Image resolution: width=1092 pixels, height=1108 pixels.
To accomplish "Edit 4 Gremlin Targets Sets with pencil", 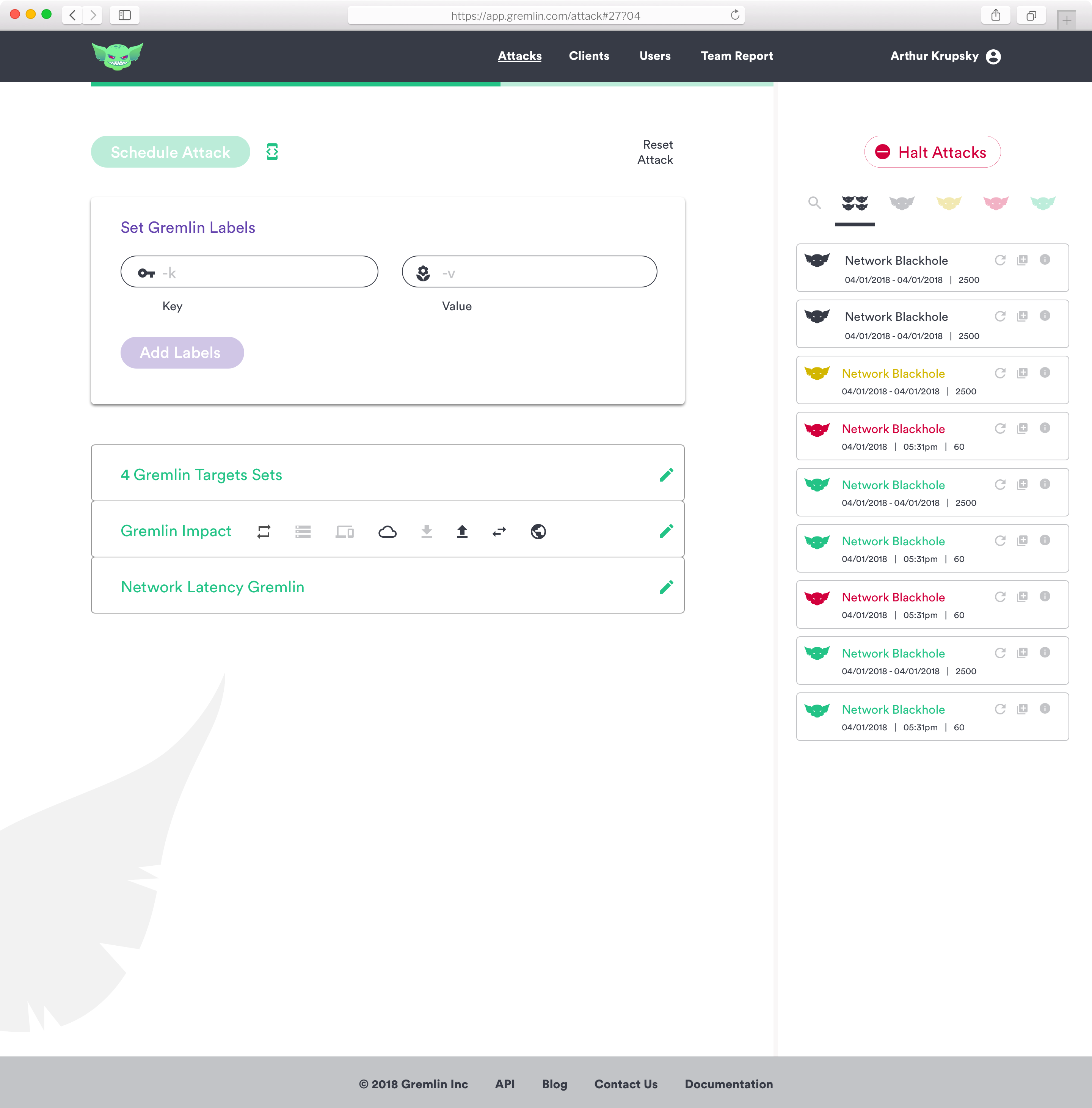I will (667, 475).
